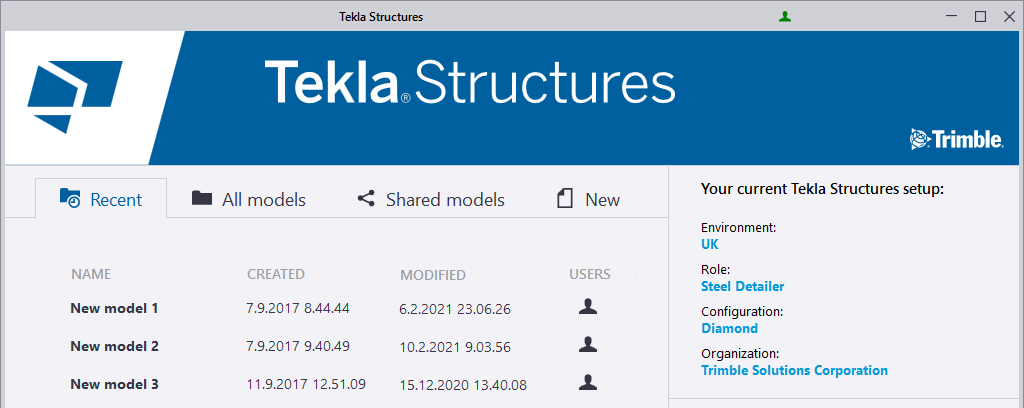Select New model 2 in the list

tap(115, 346)
